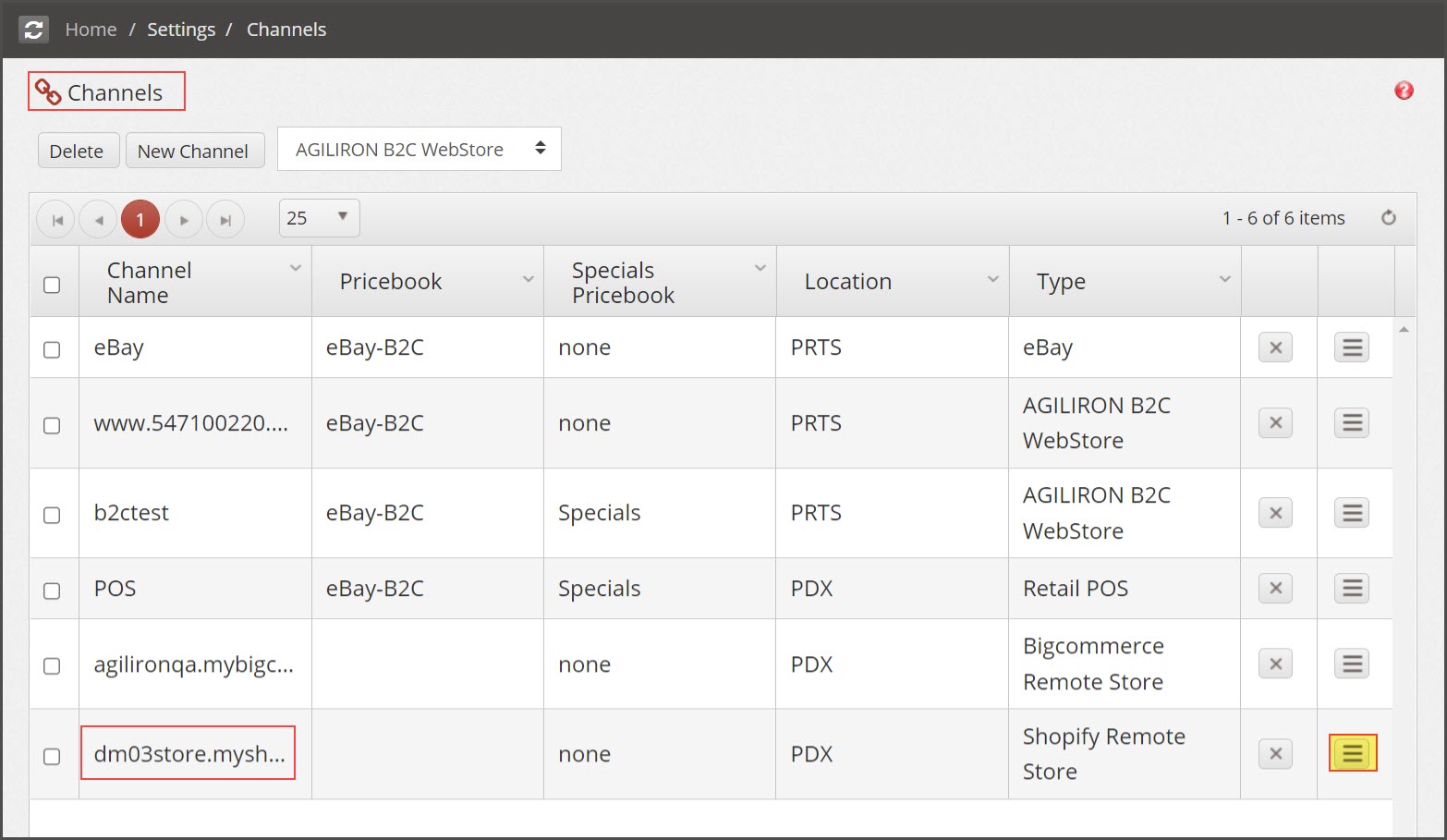Go to last page of channels grid
The height and width of the screenshot is (840, 1447).
tap(225, 220)
